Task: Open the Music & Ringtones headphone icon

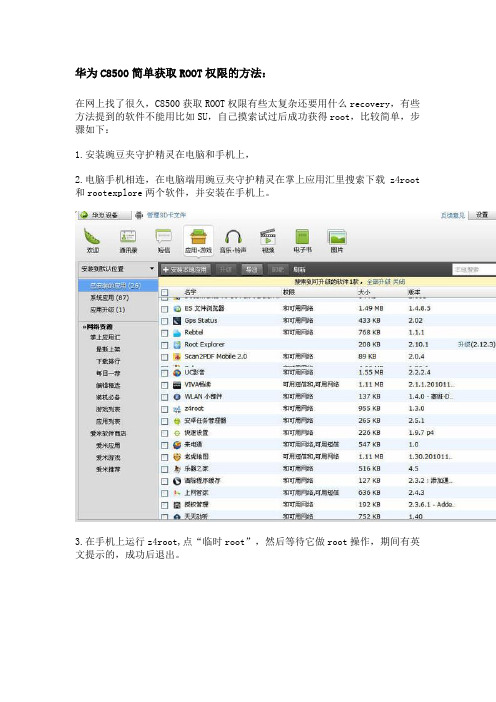Action: (233, 237)
